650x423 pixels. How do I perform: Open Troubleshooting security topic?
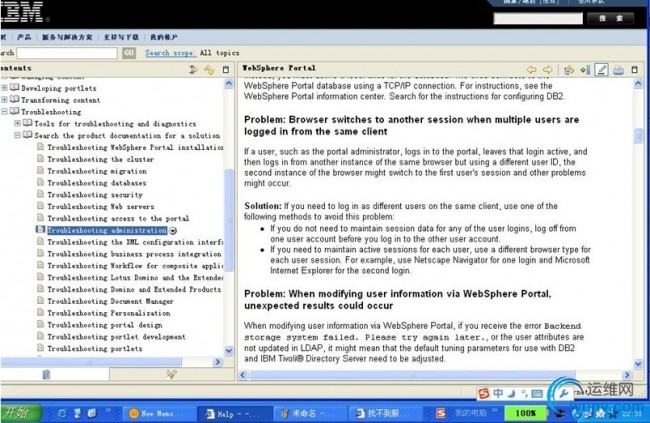coord(95,194)
